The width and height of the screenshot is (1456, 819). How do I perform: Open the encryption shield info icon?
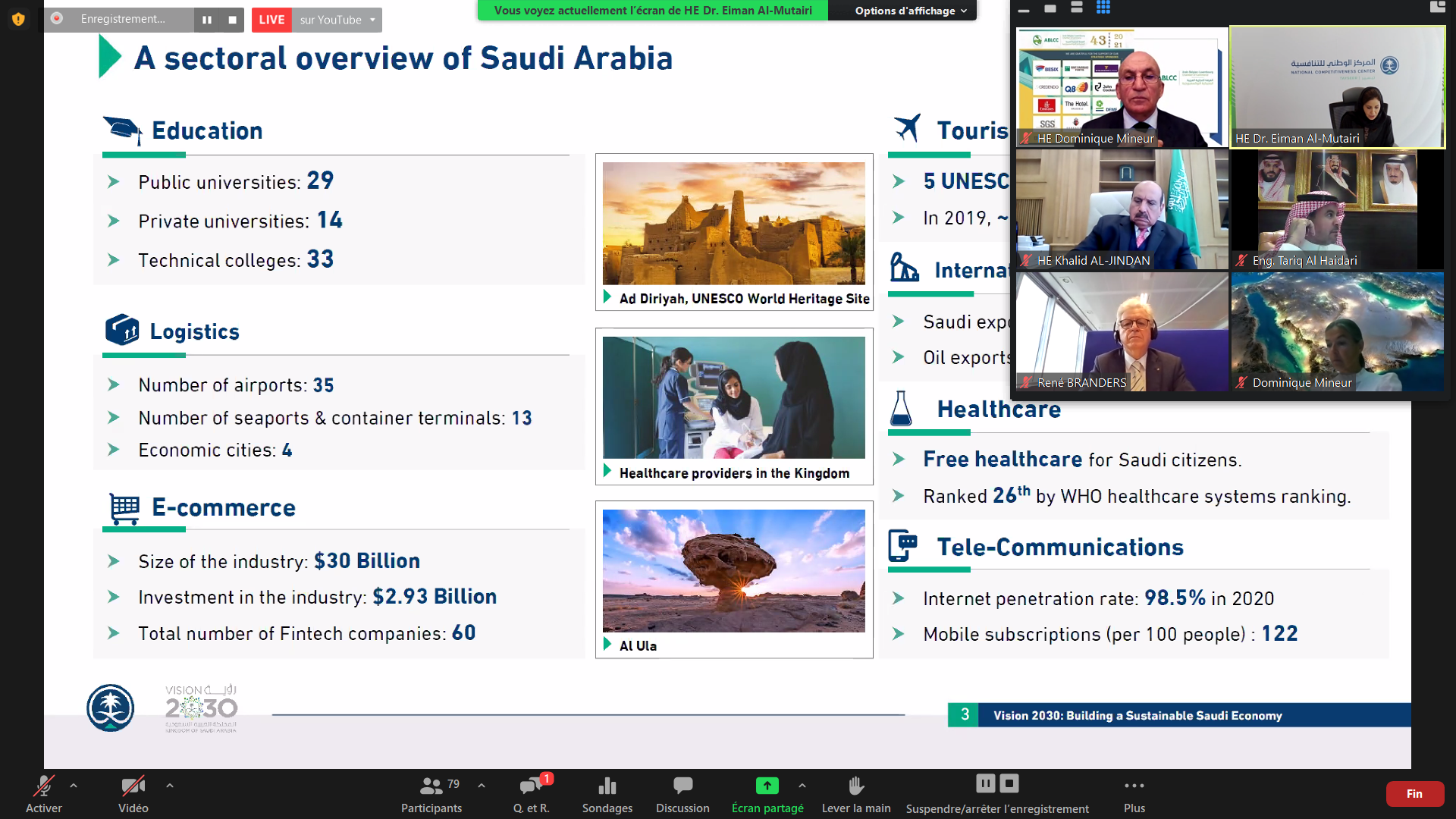(18, 19)
